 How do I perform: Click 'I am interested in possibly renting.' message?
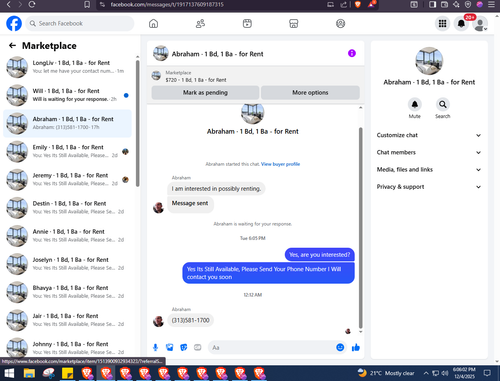click(x=216, y=189)
